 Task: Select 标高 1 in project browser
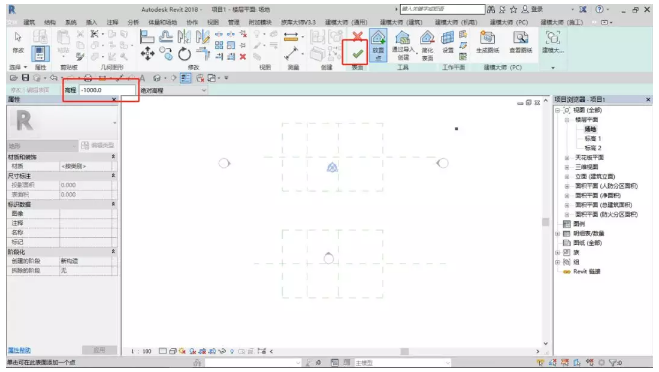(x=593, y=138)
